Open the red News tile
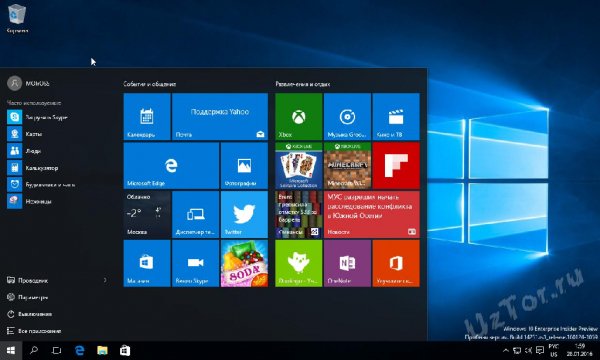 click(x=372, y=215)
